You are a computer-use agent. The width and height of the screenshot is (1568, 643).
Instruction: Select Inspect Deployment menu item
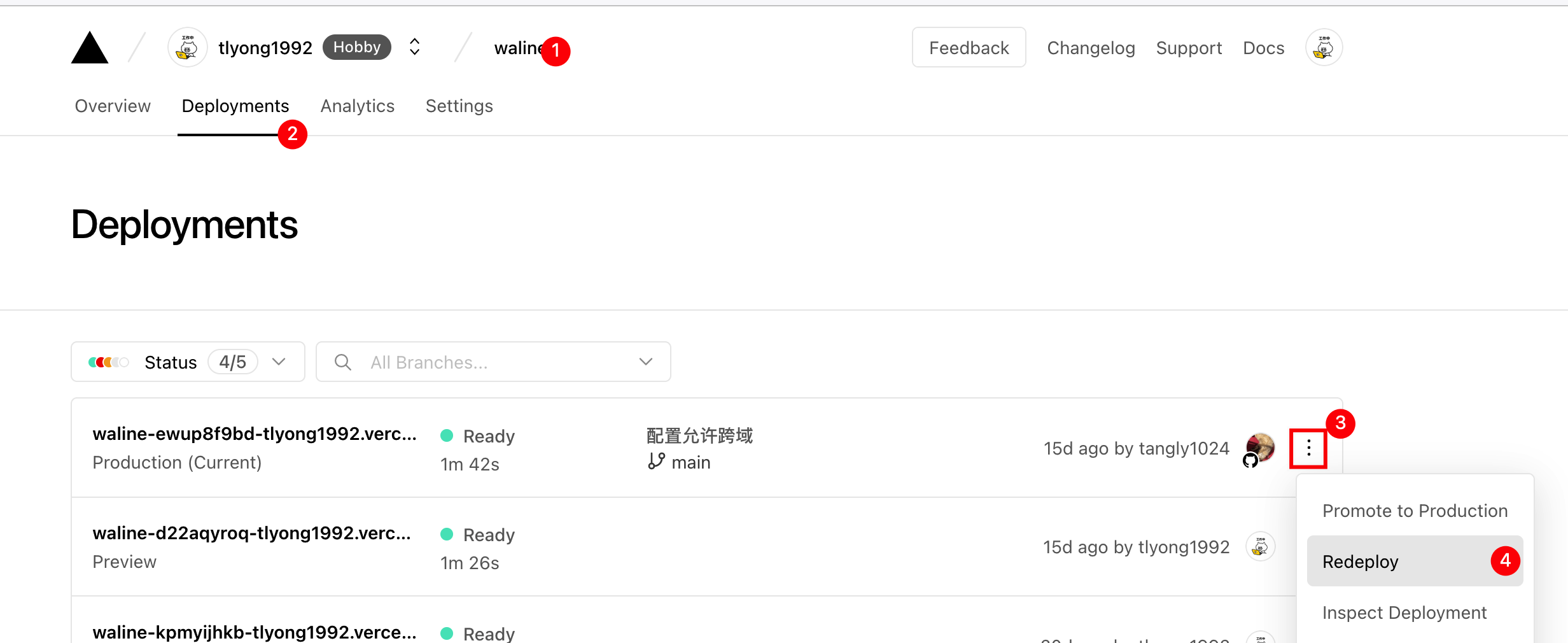point(1415,612)
